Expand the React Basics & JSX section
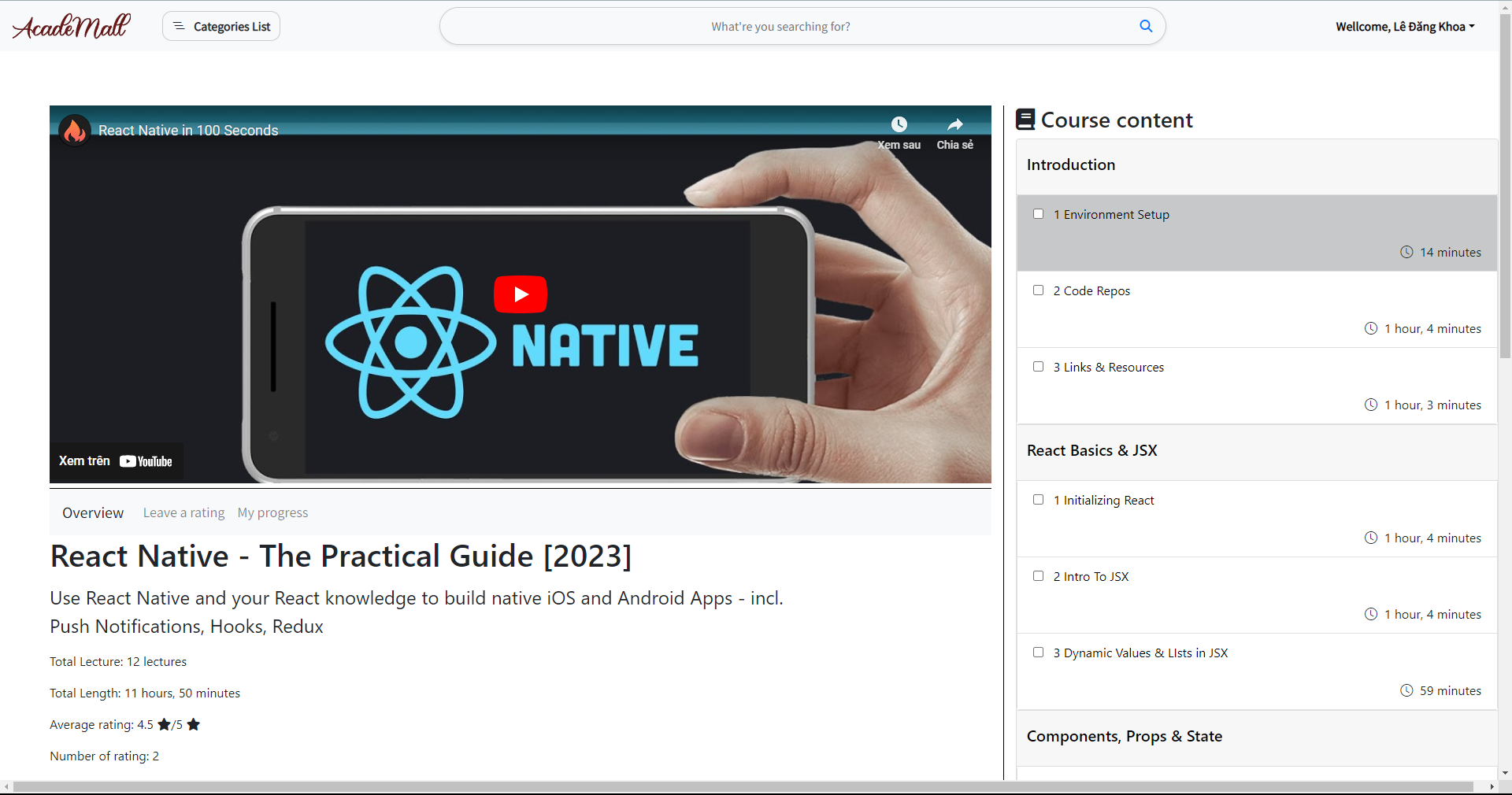The width and height of the screenshot is (1512, 795). click(x=1091, y=450)
